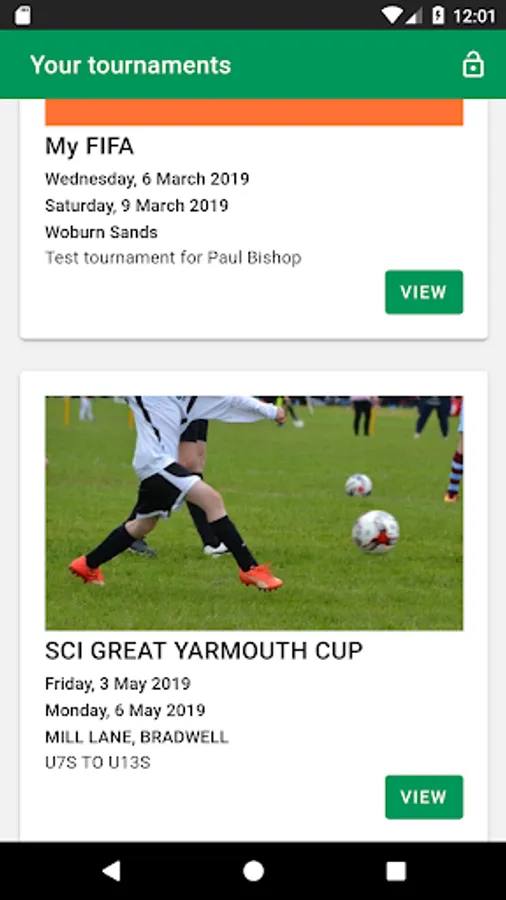Tap Android home circle button
The image size is (506, 900).
253,871
